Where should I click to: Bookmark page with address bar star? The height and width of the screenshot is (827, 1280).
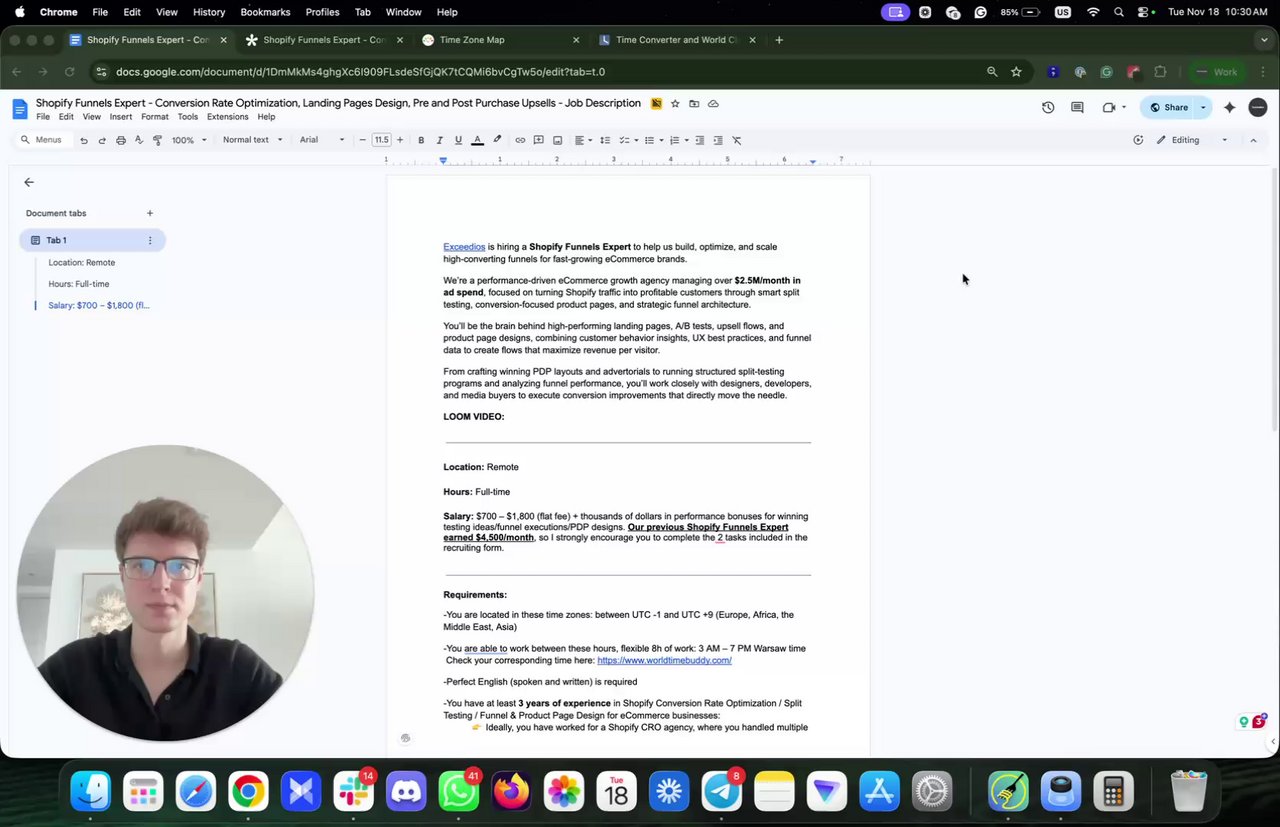coord(1016,72)
